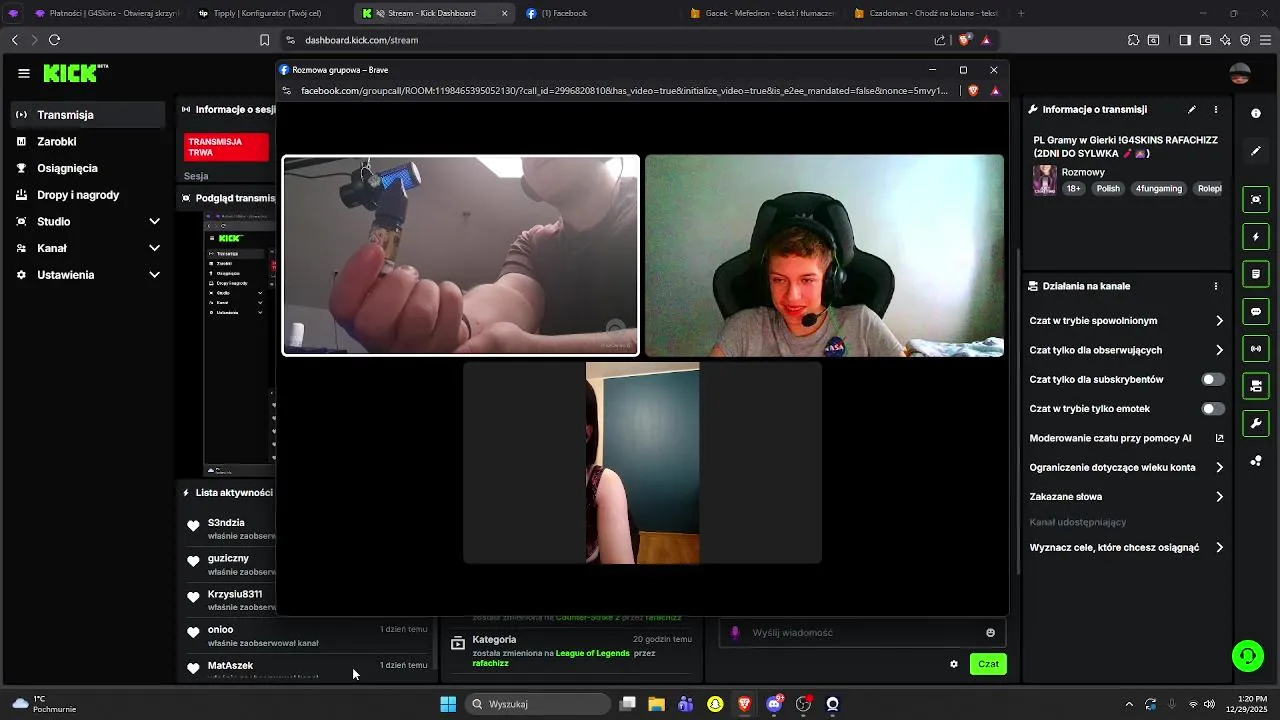Open the Kick hamburger menu
This screenshot has width=1280, height=720.
(x=24, y=73)
